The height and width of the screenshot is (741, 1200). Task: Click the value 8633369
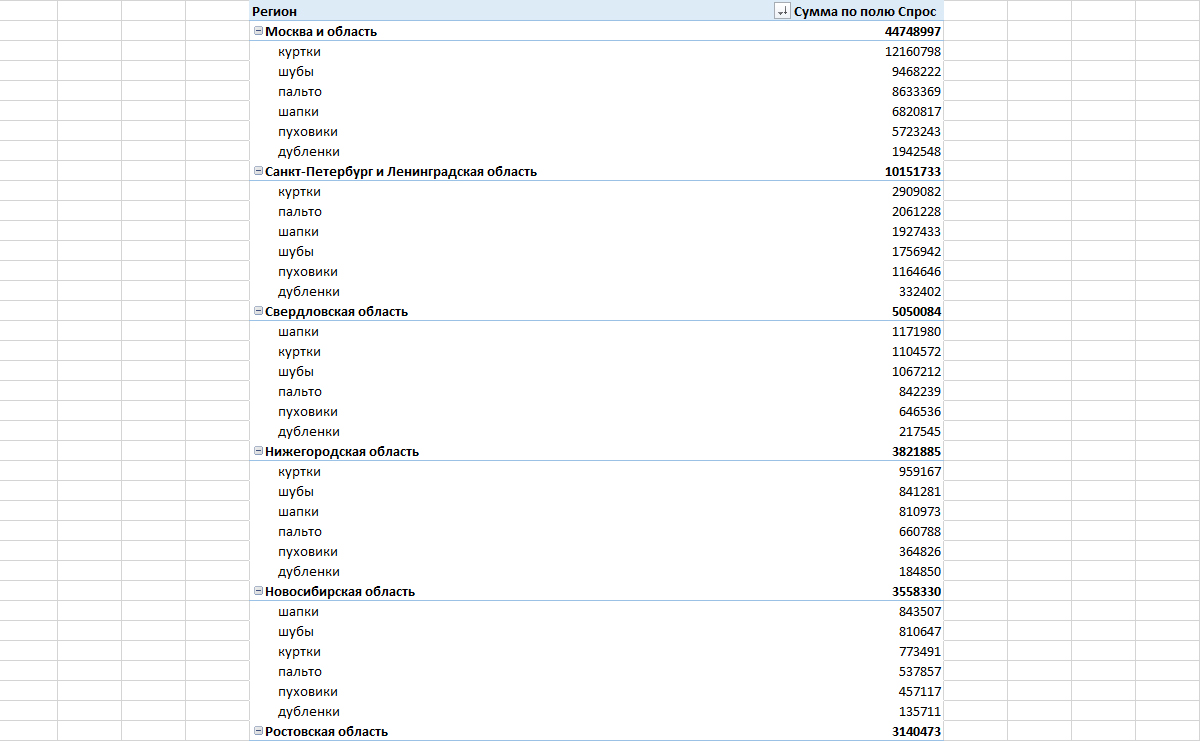[x=917, y=91]
